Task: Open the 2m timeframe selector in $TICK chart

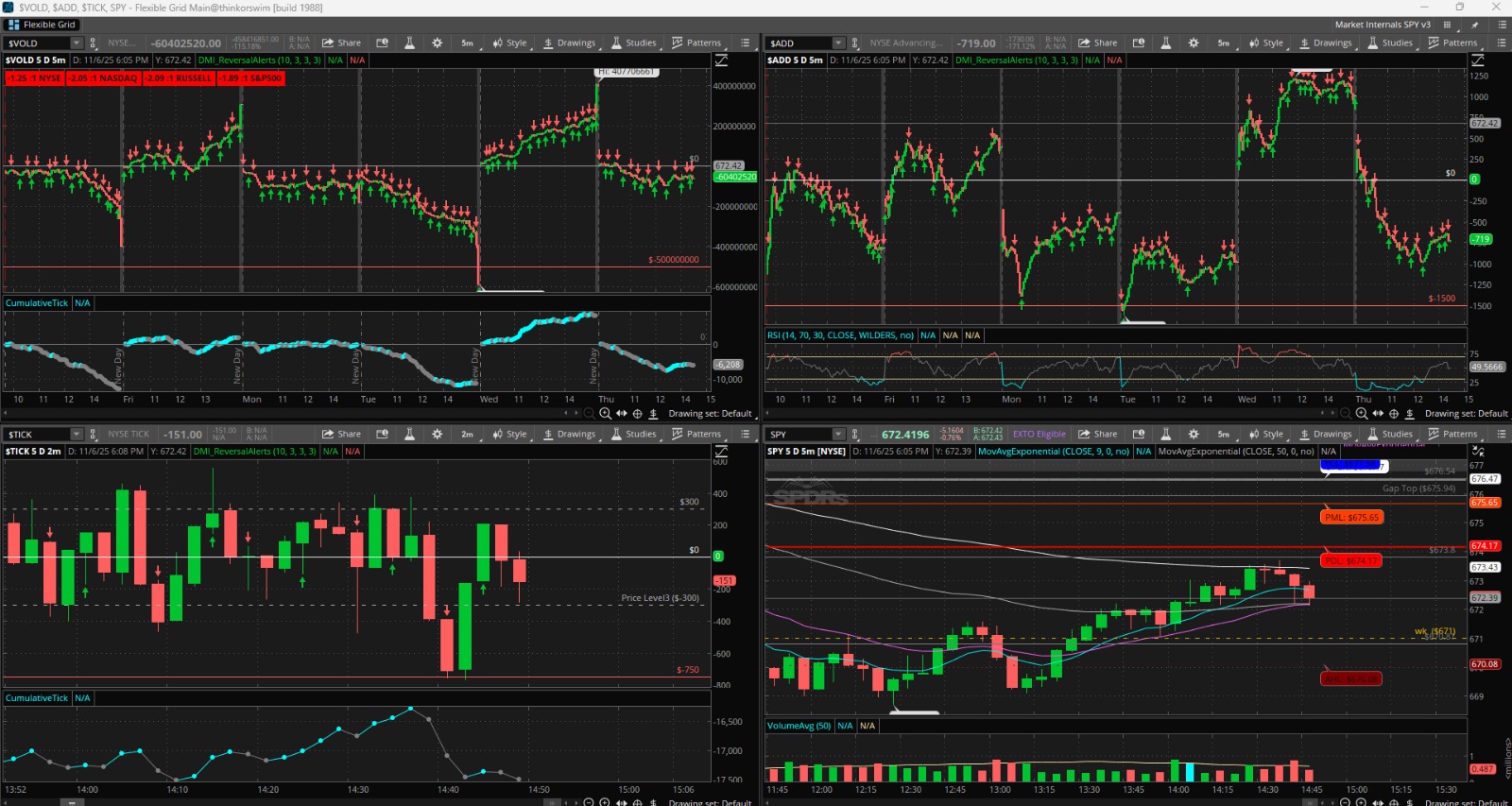Action: tap(467, 434)
